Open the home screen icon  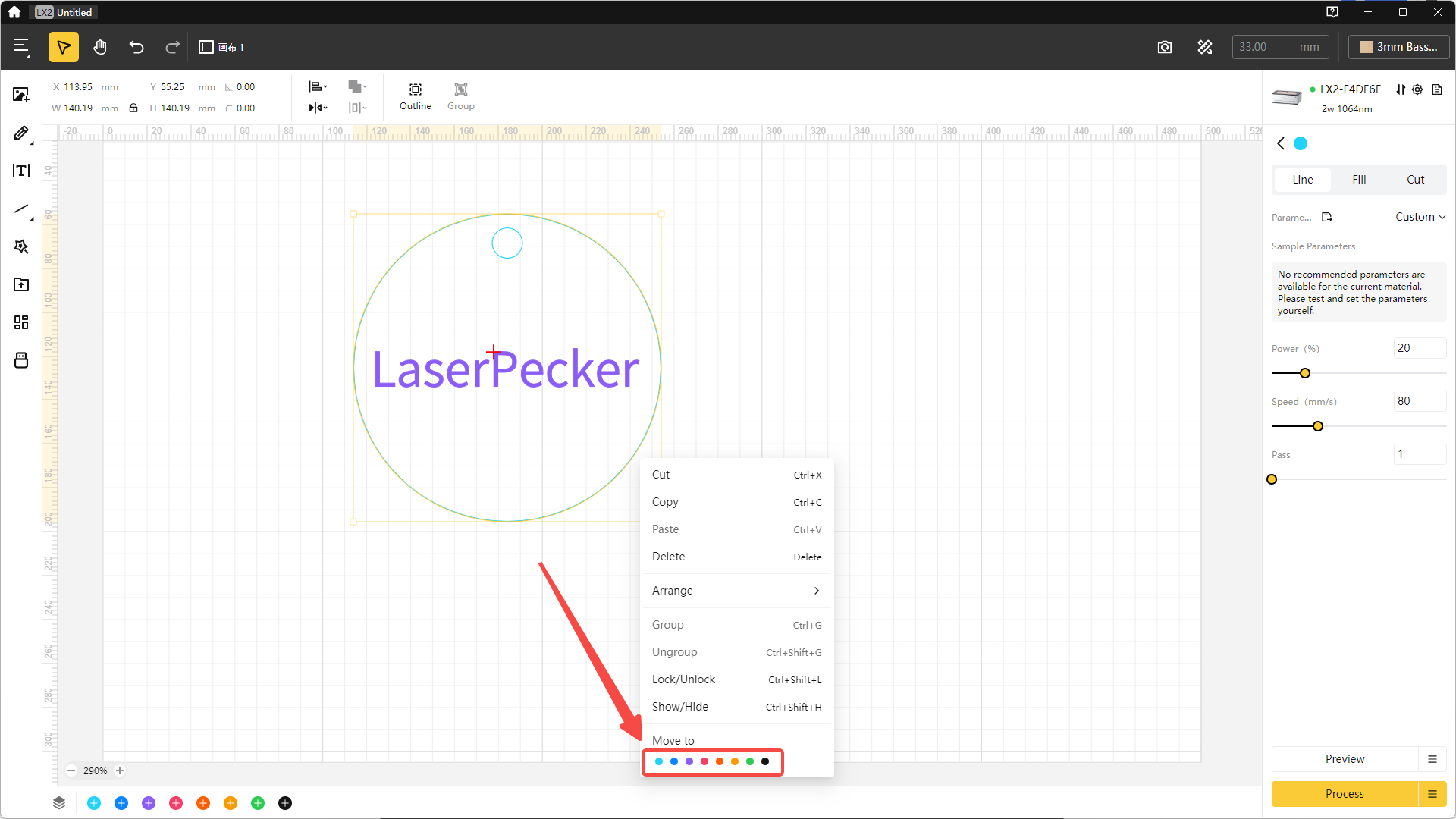point(14,12)
